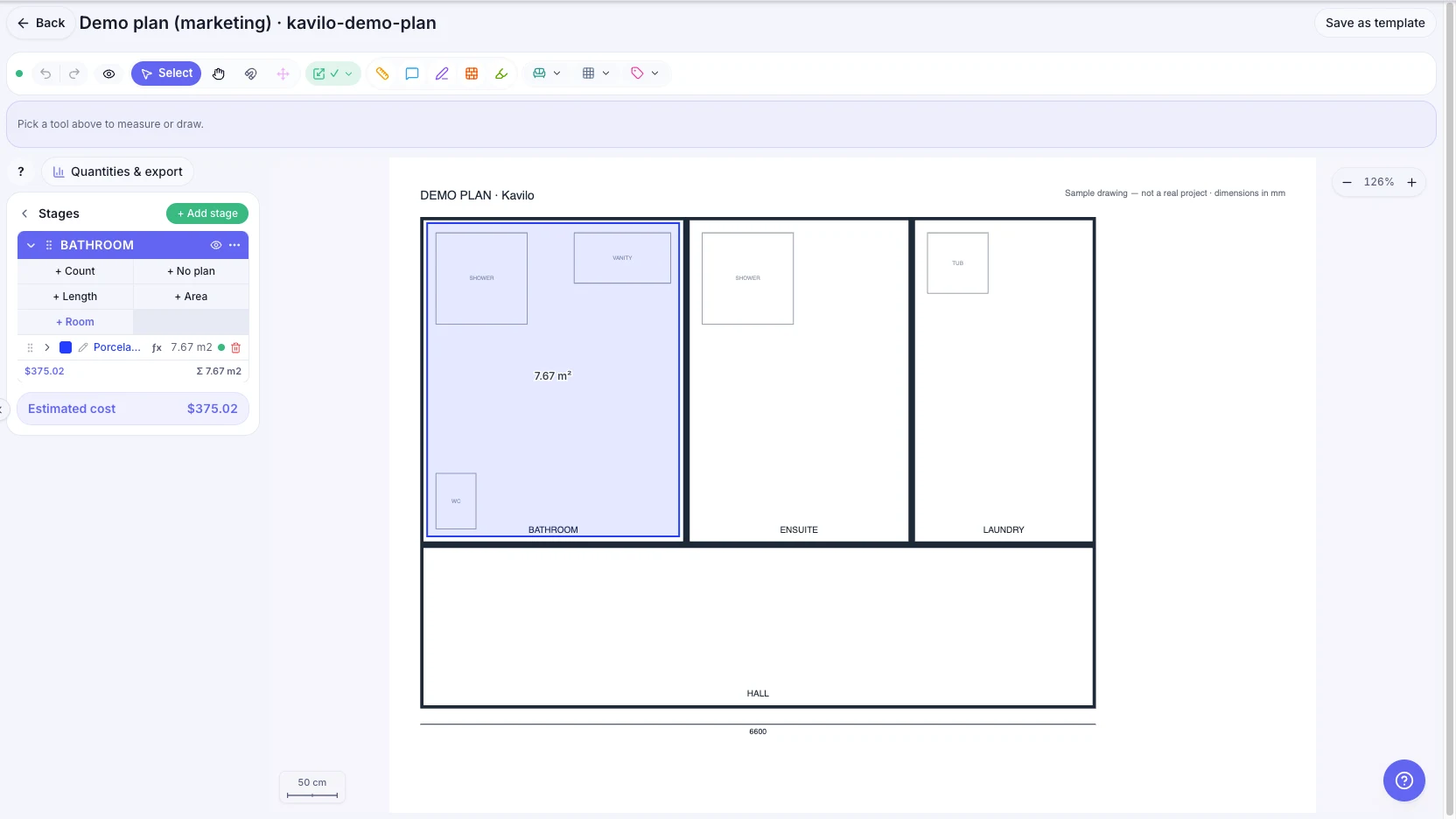Open the green checkmark export dropdown
The width and height of the screenshot is (1456, 819).
[x=332, y=73]
